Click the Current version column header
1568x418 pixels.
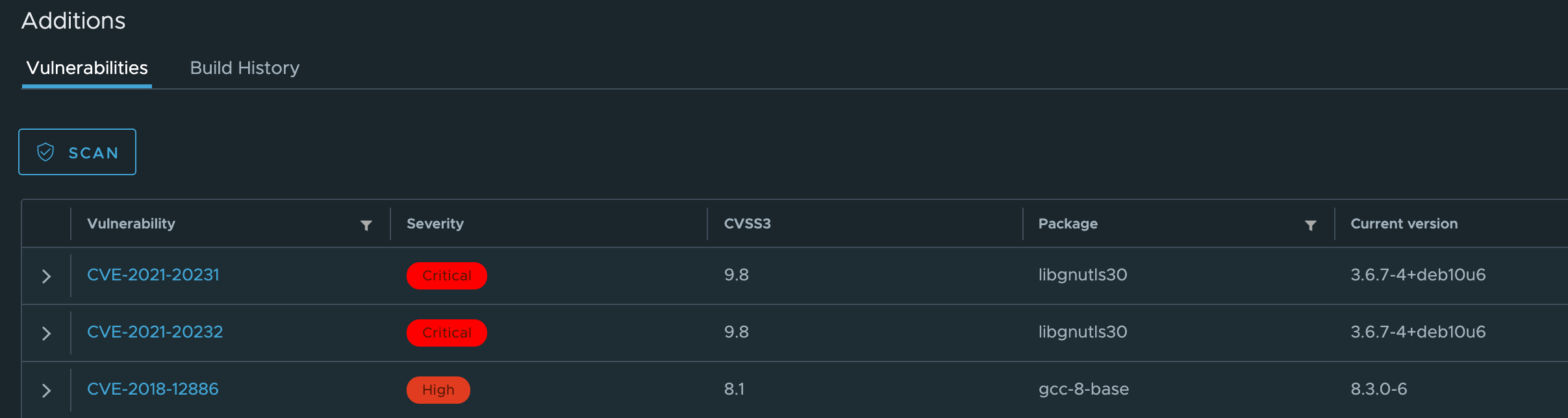click(1404, 223)
